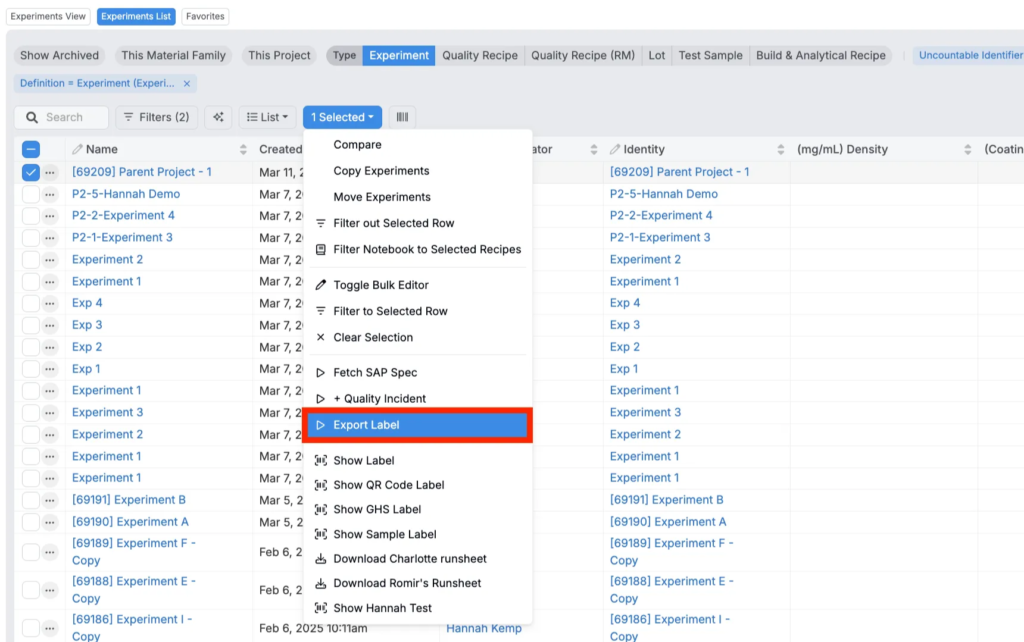Screen dimensions: 1024x642
Task: Choose Copy Experiments menu item
Action: tap(418, 171)
